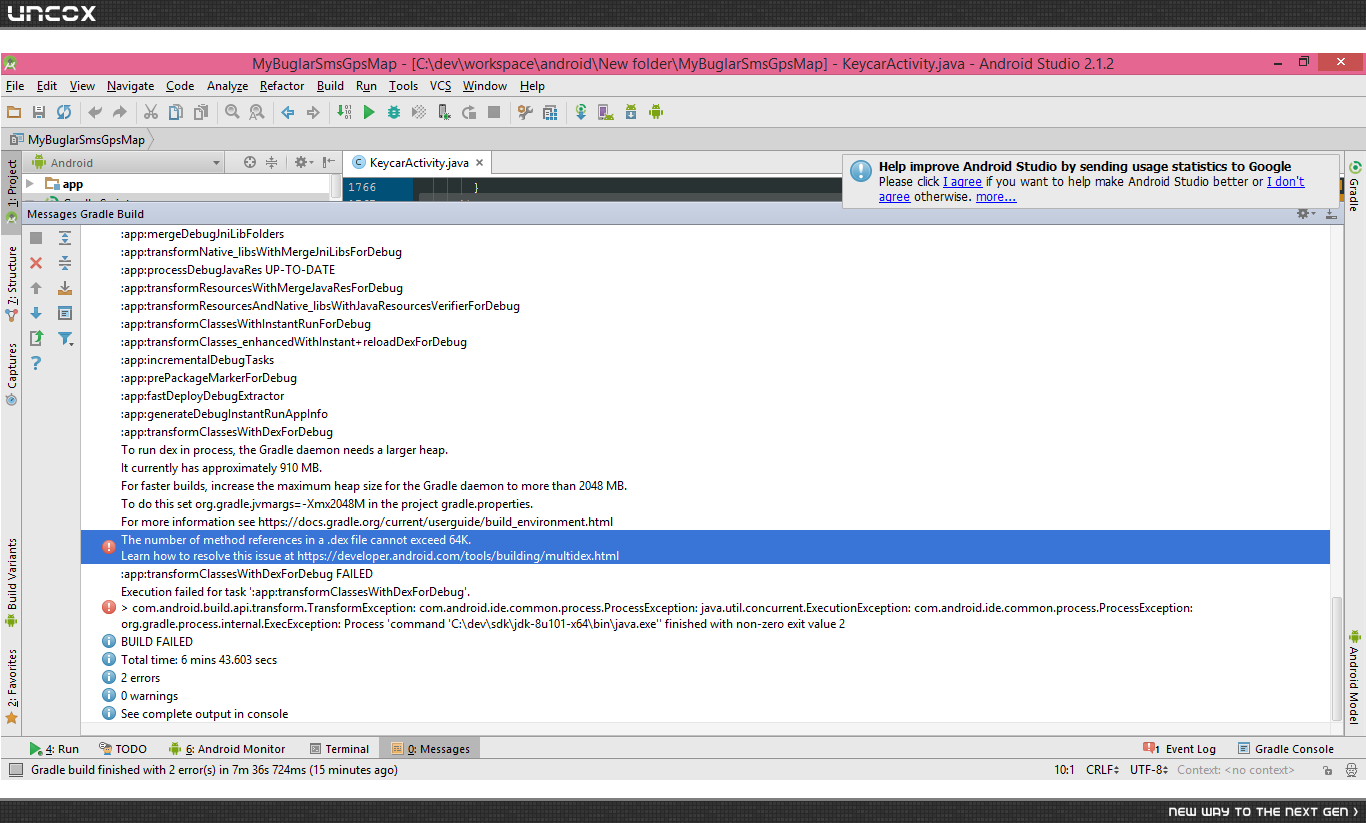Click the scroll from source target icon
Viewport: 1366px width, 823px height.
[250, 162]
